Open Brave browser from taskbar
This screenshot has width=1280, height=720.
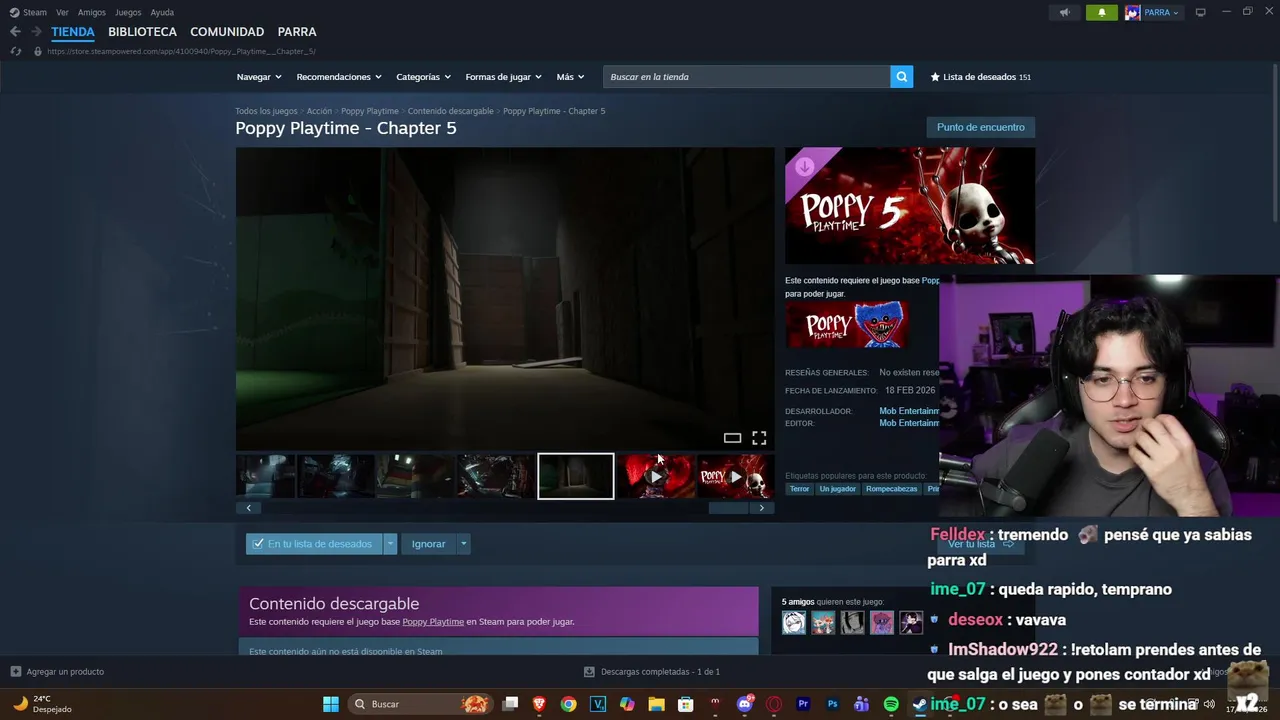(x=539, y=704)
